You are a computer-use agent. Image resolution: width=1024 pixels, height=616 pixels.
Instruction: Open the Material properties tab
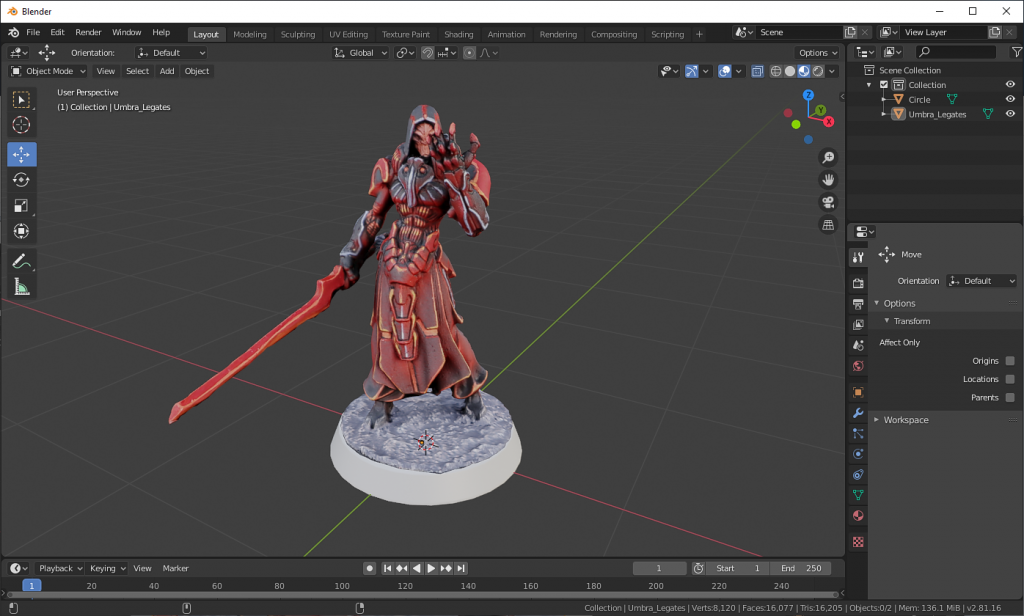(857, 516)
